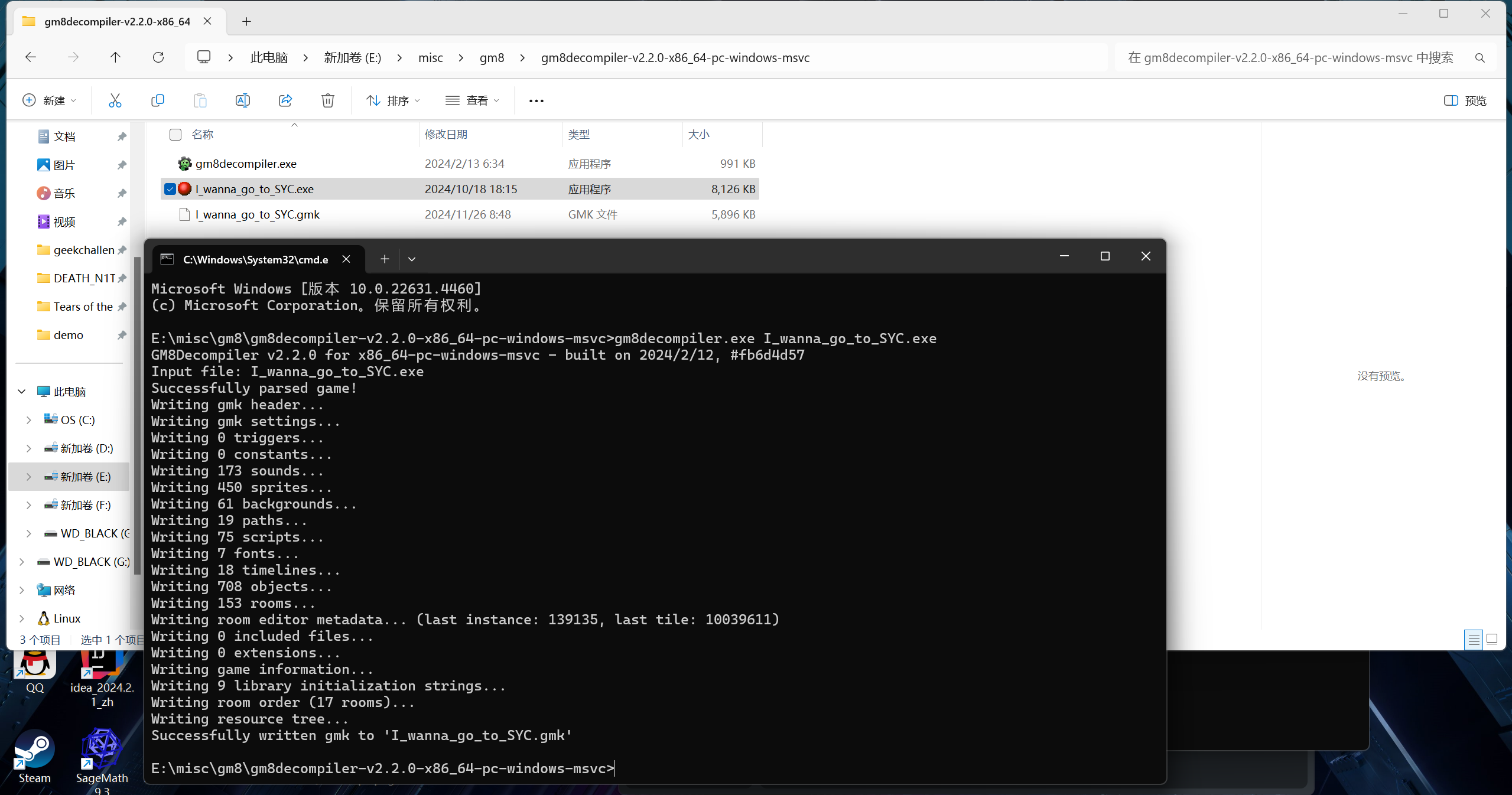
Task: Go up one folder with the up arrow
Action: coord(115,57)
